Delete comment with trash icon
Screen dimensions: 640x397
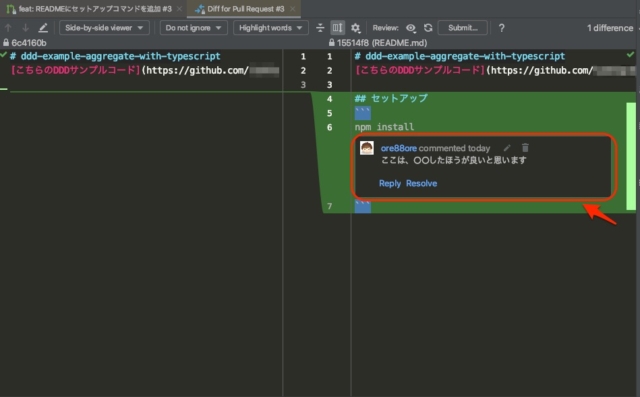525,148
